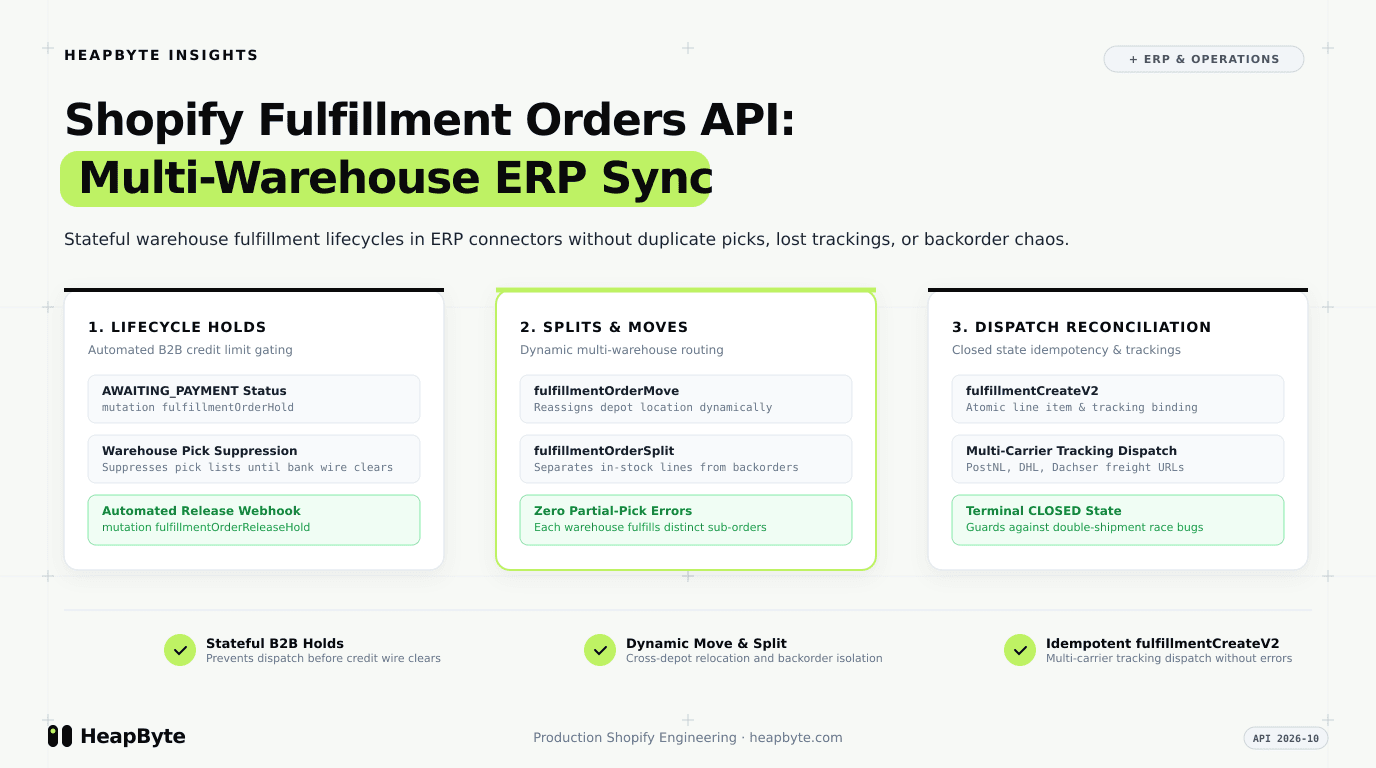Image resolution: width=1376 pixels, height=768 pixels.
Task: Select the Warehouse Pick Suppression item
Action: [254, 459]
